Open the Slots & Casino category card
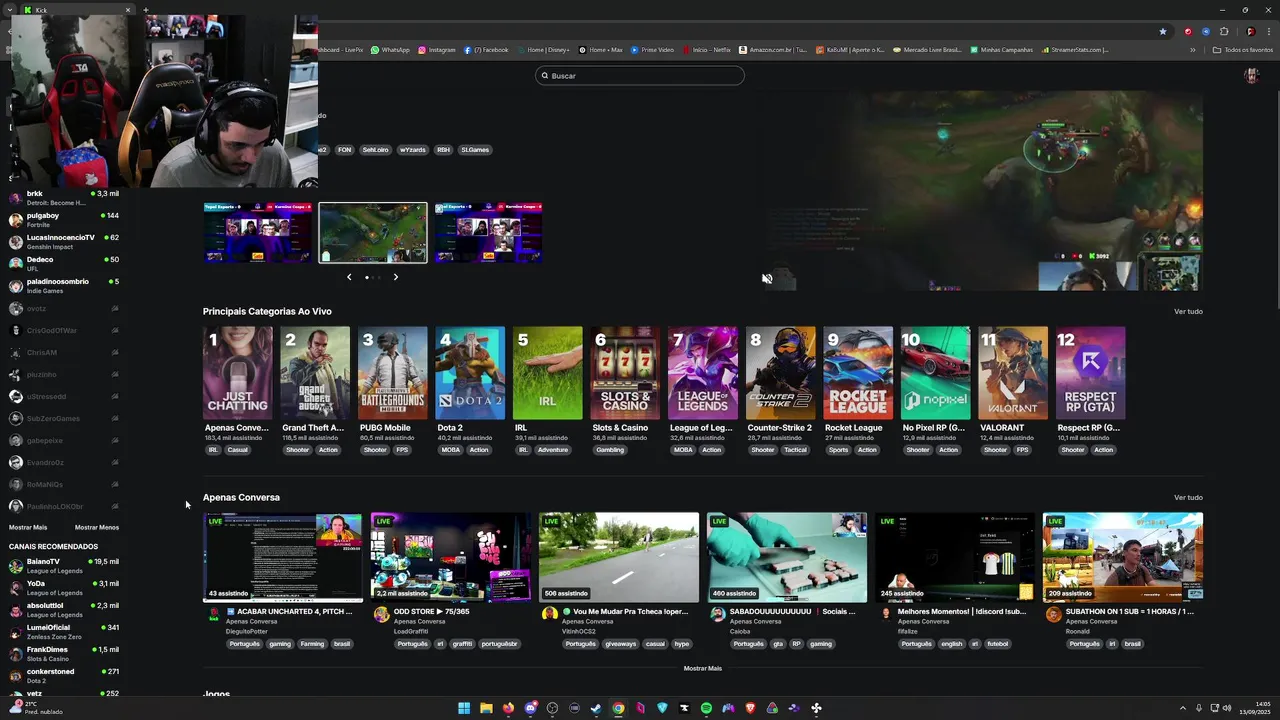 click(625, 373)
